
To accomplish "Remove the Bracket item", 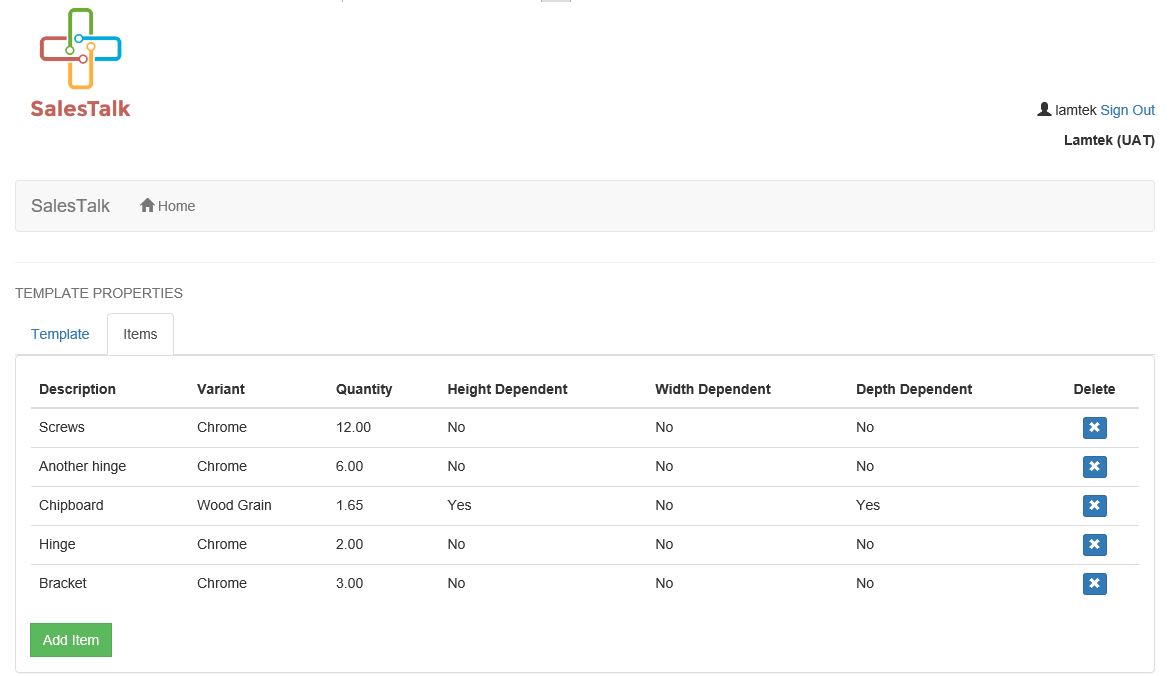I will pos(1094,584).
